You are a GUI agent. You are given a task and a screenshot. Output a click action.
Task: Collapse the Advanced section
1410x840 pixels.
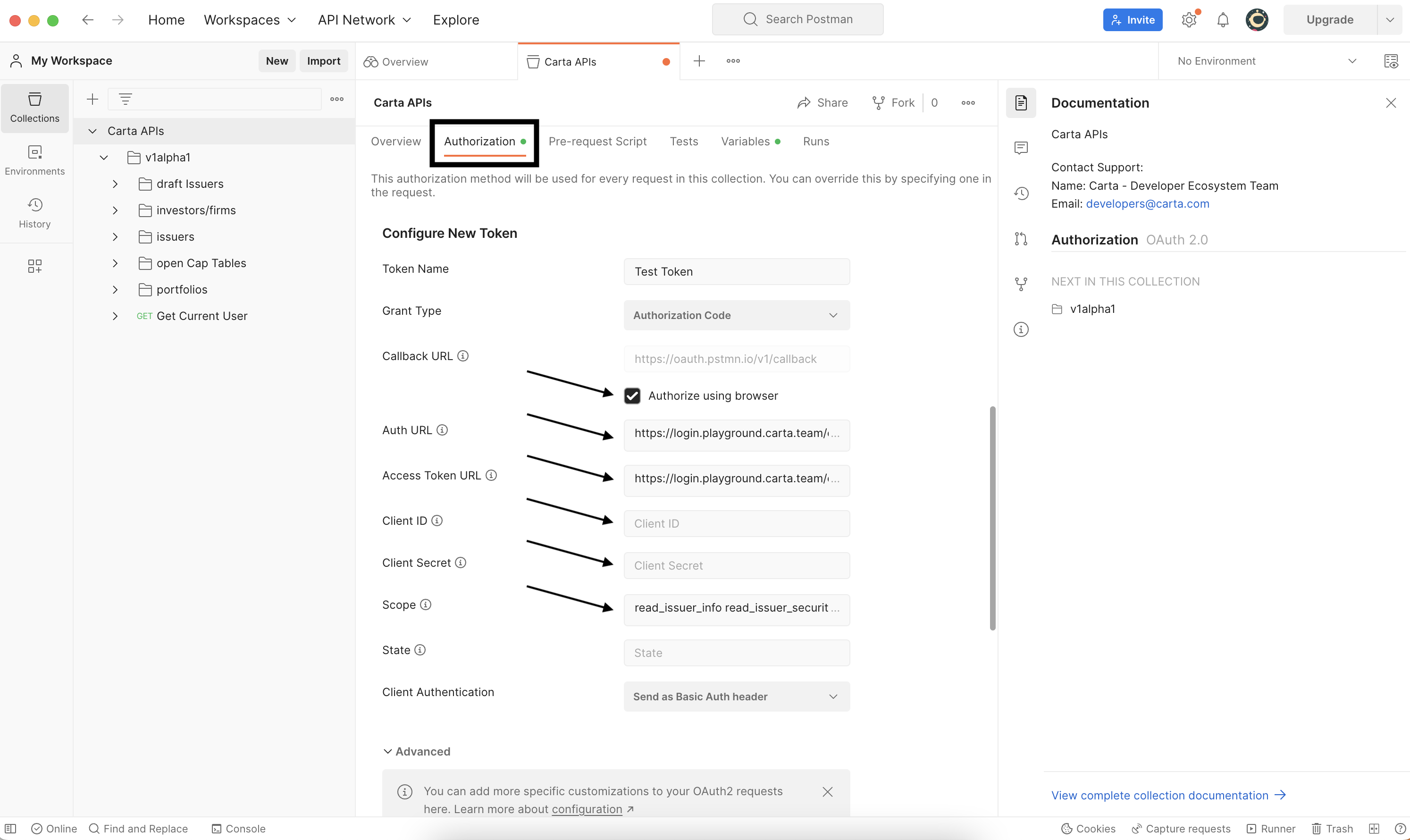click(x=416, y=751)
